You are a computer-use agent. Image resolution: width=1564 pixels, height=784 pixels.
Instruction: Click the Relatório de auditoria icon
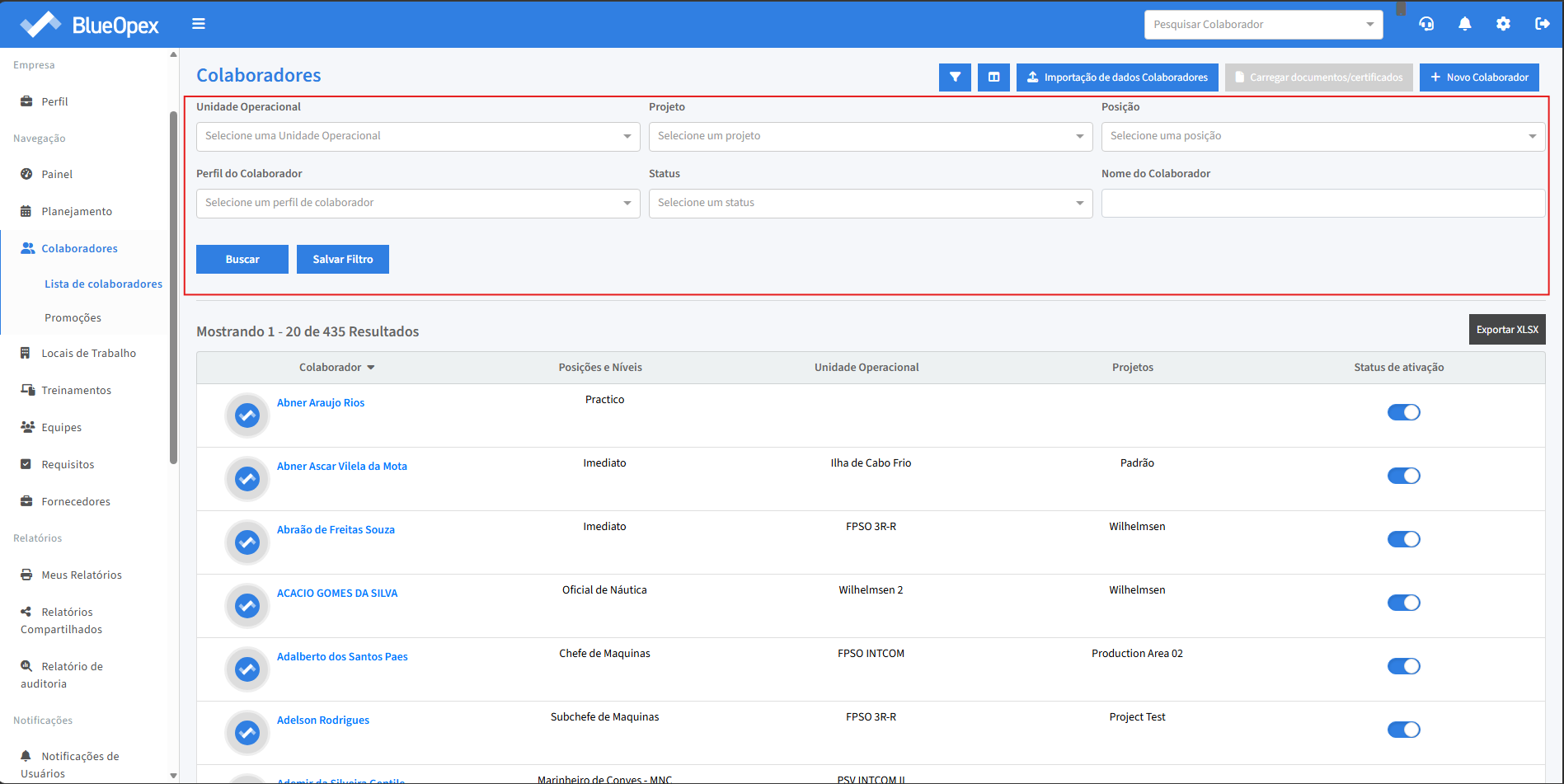click(x=26, y=666)
